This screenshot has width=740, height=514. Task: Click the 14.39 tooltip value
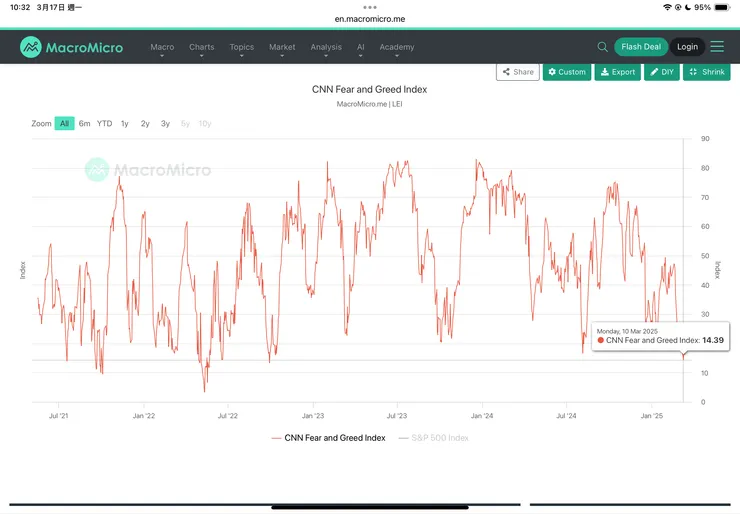point(713,340)
